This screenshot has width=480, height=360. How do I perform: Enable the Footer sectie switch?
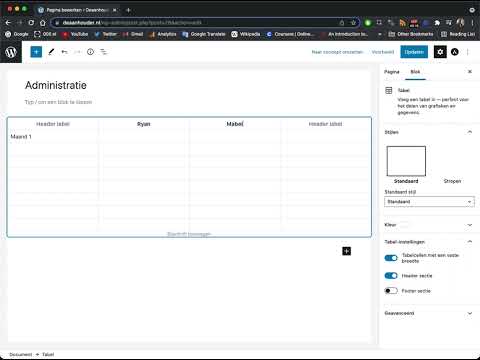pyautogui.click(x=391, y=291)
